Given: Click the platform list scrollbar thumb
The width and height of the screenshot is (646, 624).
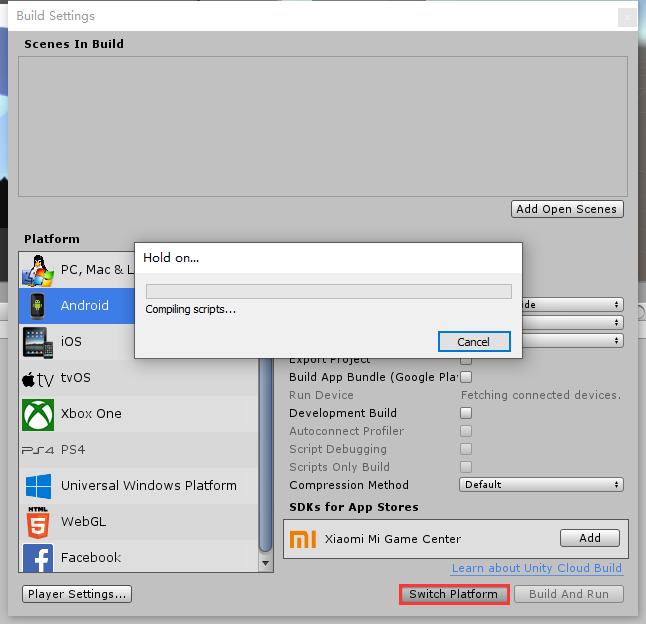Looking at the screenshot, I should click(x=266, y=455).
